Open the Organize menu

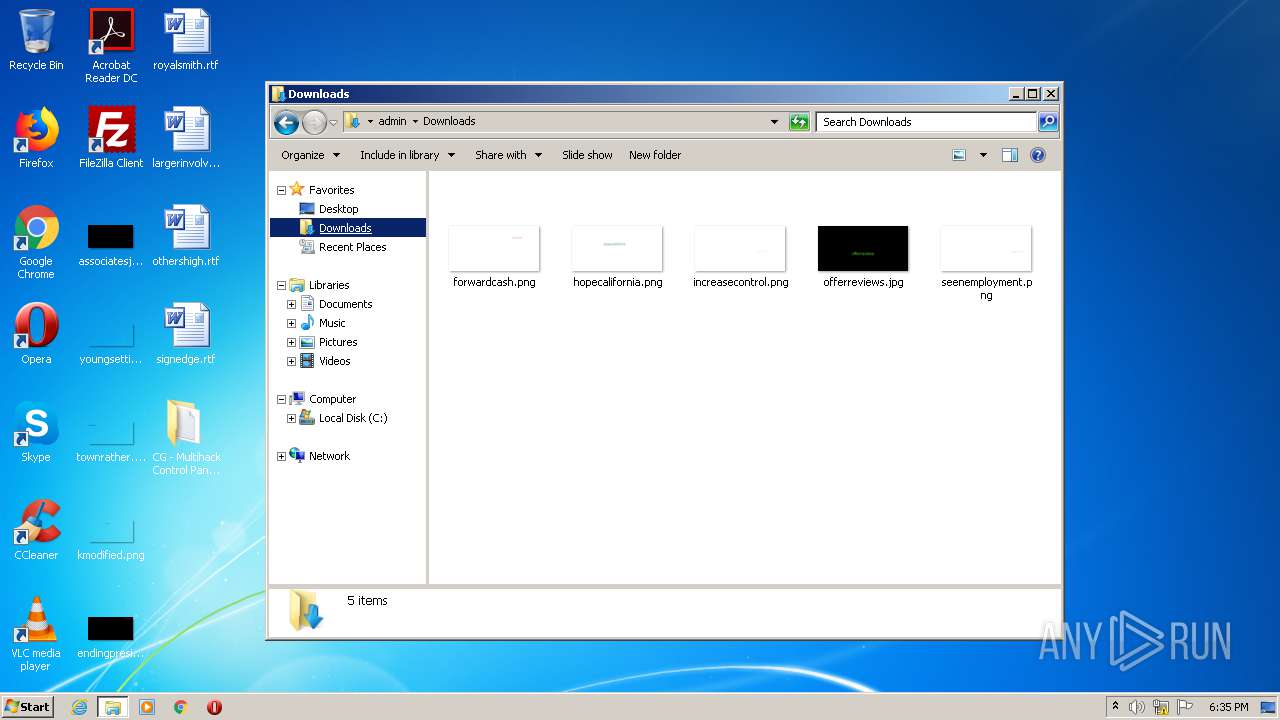point(310,155)
